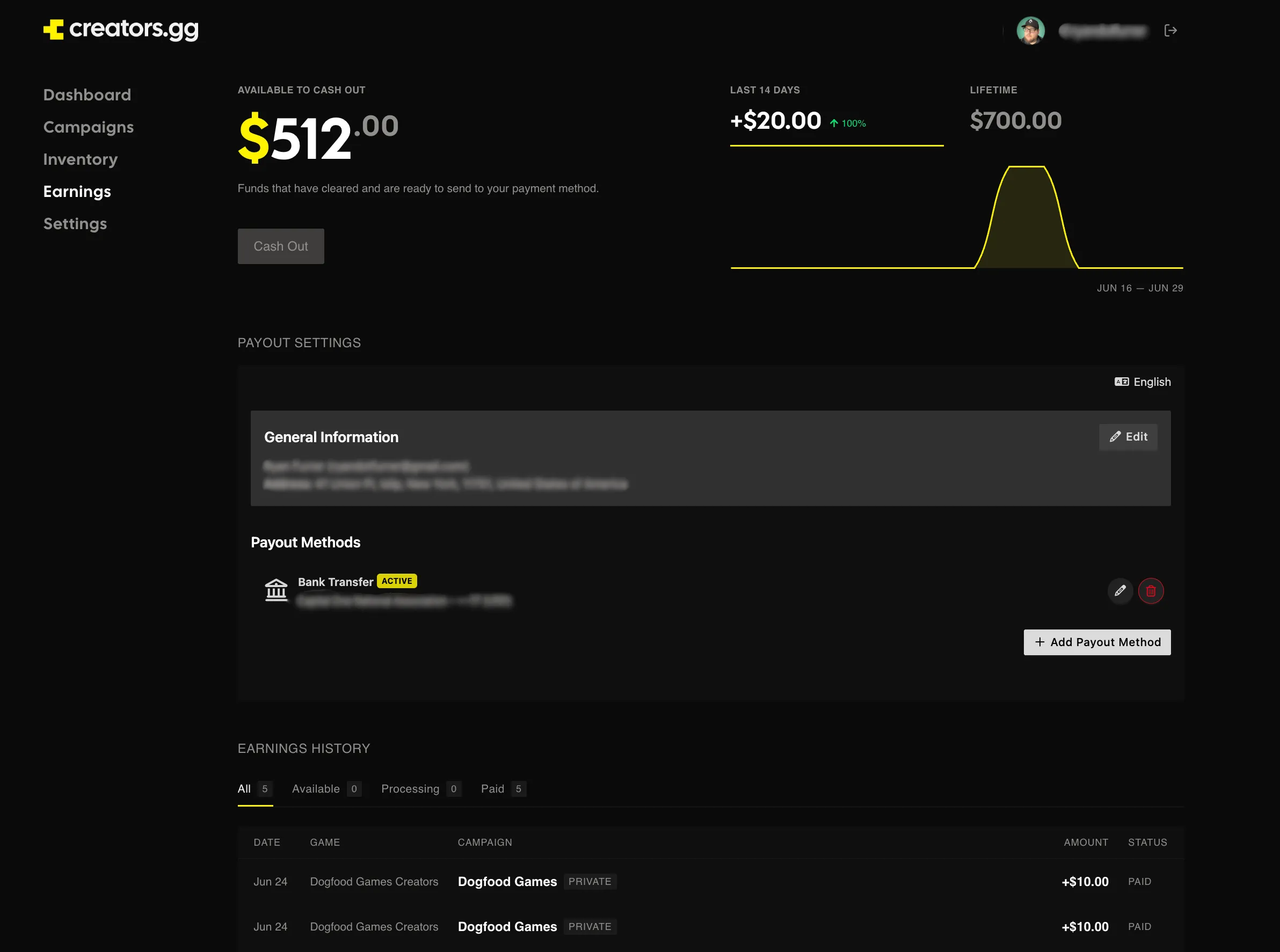Open the English language selector
The height and width of the screenshot is (952, 1280).
(1142, 382)
